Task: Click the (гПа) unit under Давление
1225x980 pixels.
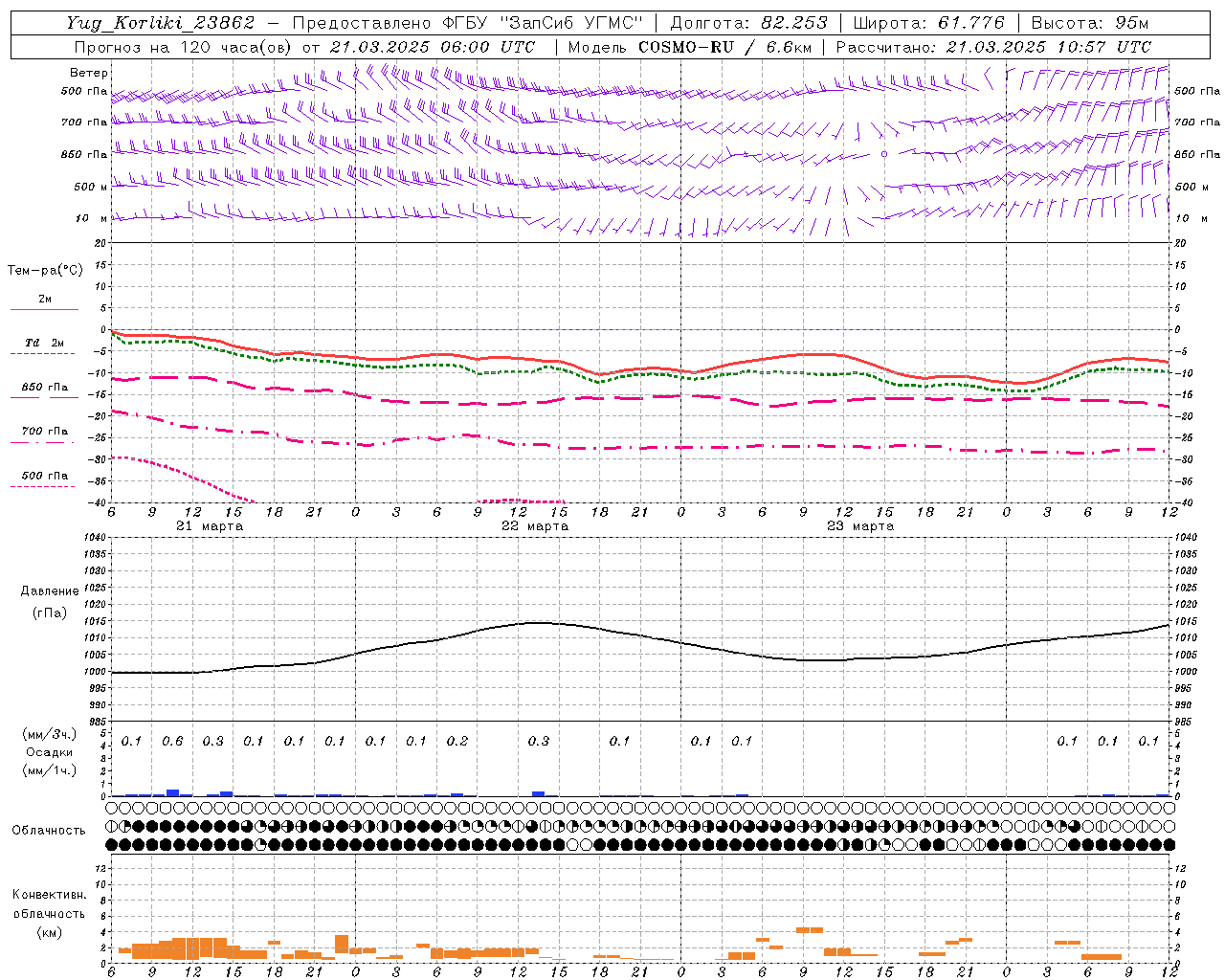Action: point(49,612)
